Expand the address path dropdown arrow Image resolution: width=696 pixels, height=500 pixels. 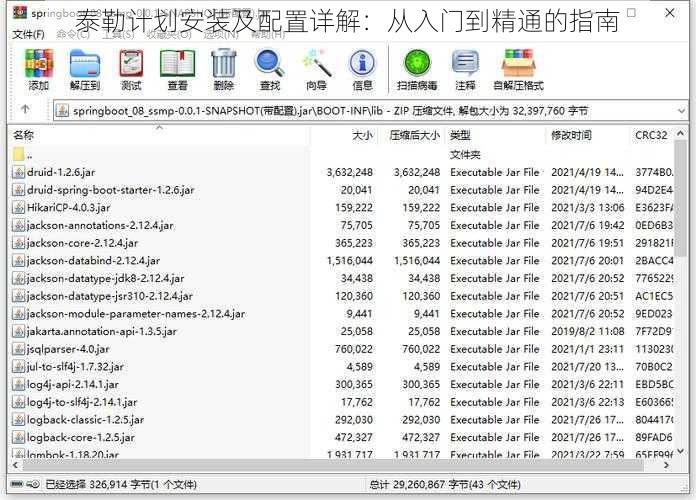tap(682, 111)
